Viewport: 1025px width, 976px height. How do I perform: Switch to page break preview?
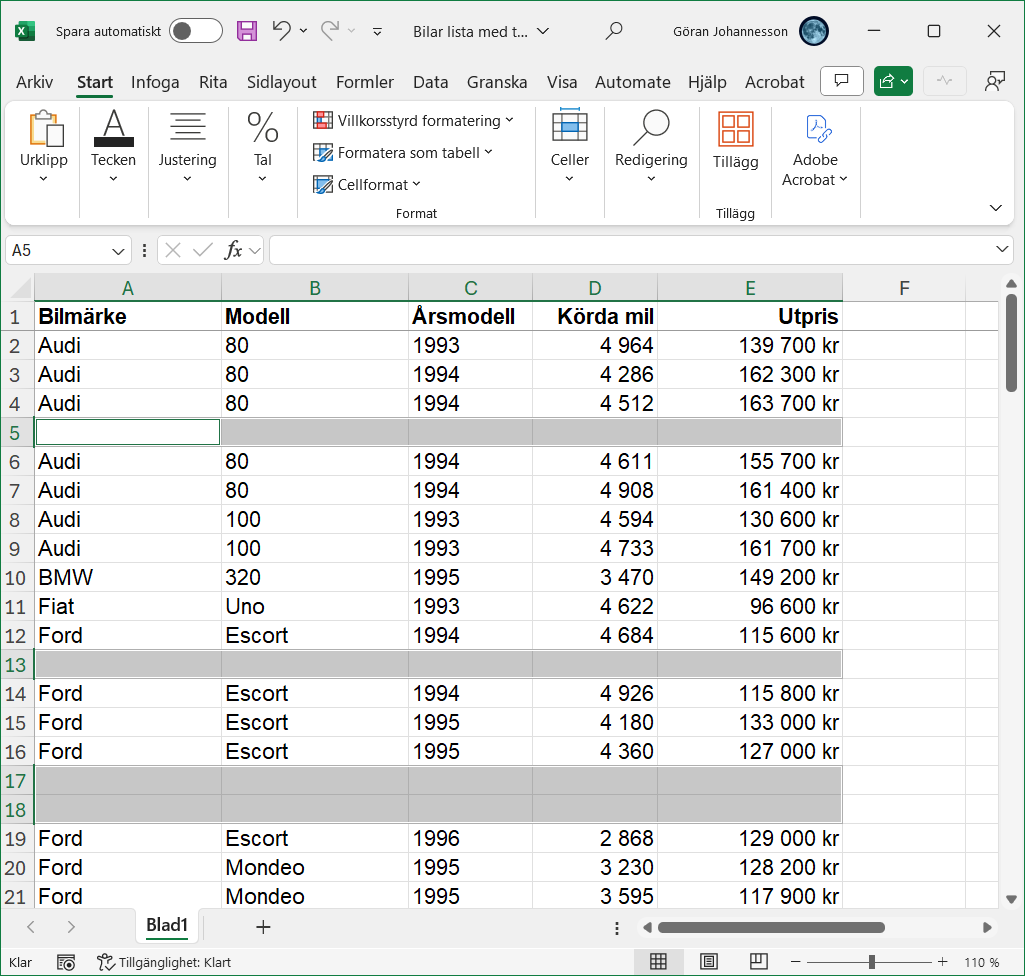(759, 962)
